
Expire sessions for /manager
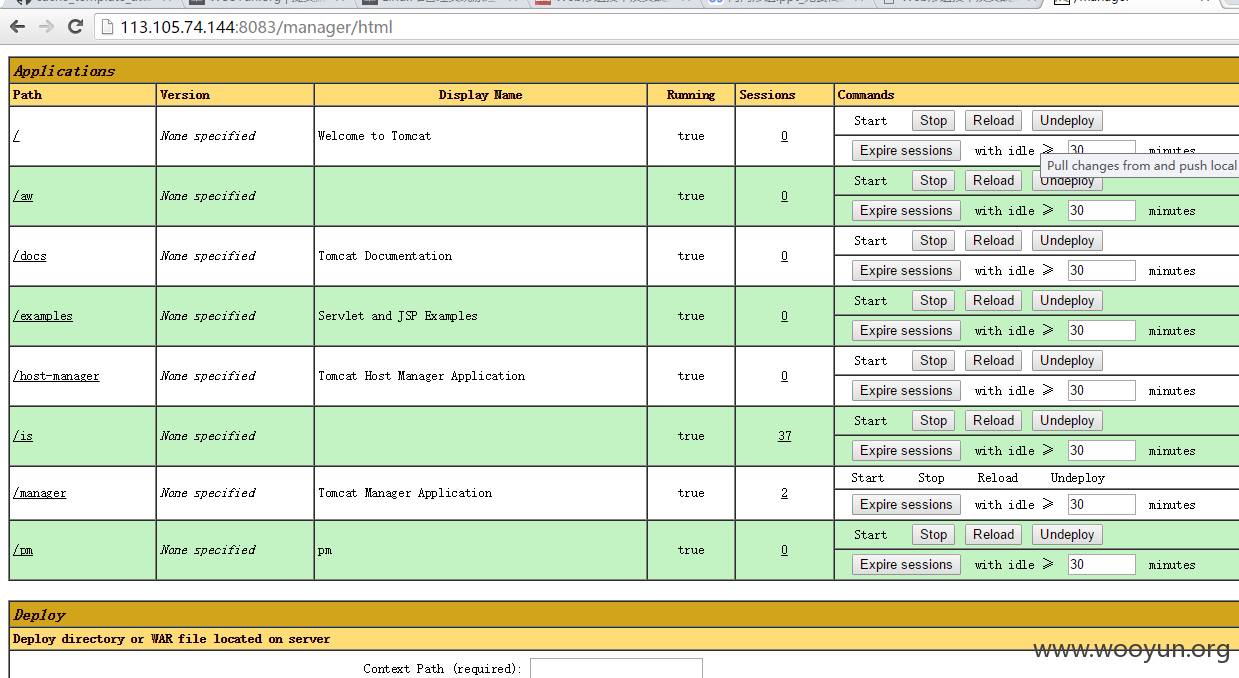coord(906,504)
